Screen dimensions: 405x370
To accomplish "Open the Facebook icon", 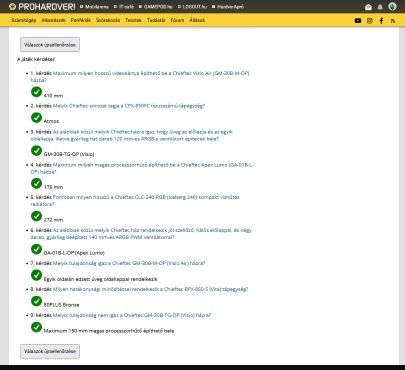I will 381,21.
